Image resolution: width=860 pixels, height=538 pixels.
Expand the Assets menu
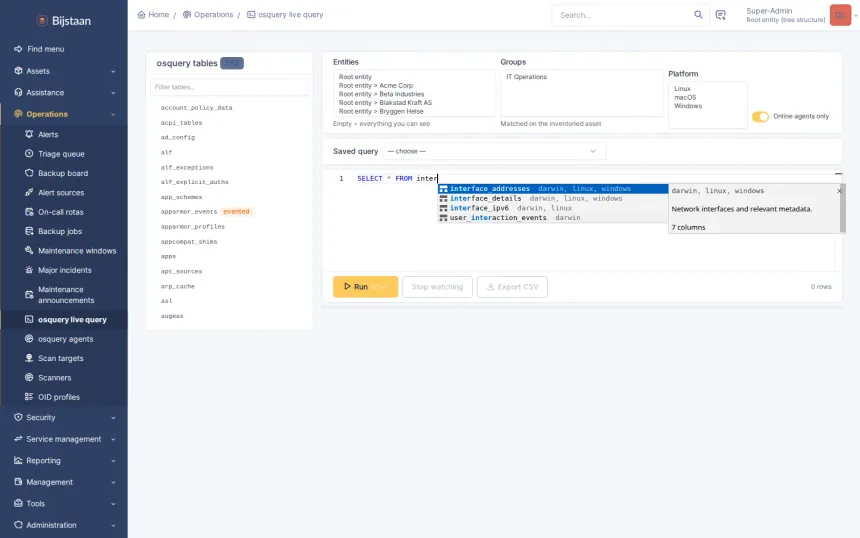[x=113, y=71]
